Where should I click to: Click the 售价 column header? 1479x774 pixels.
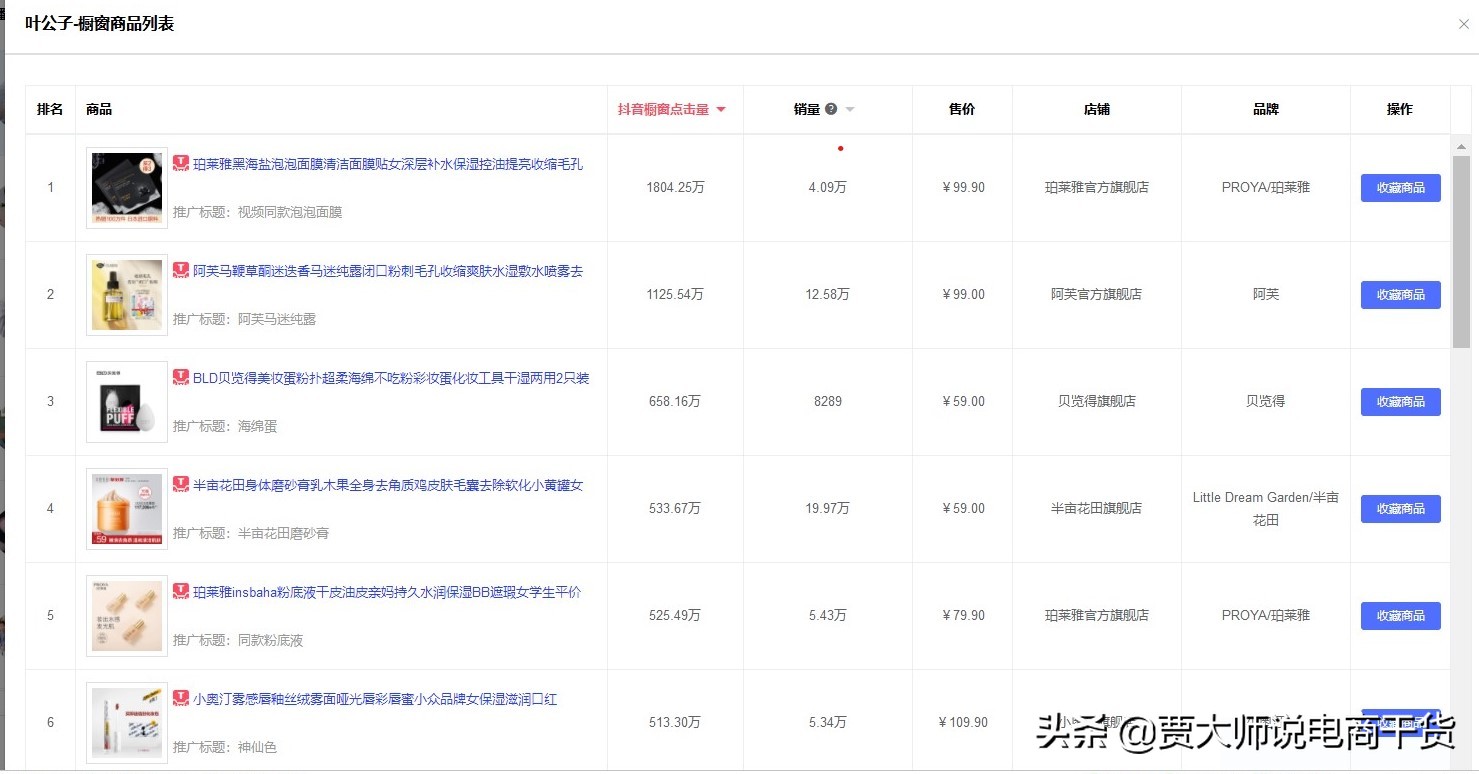962,110
